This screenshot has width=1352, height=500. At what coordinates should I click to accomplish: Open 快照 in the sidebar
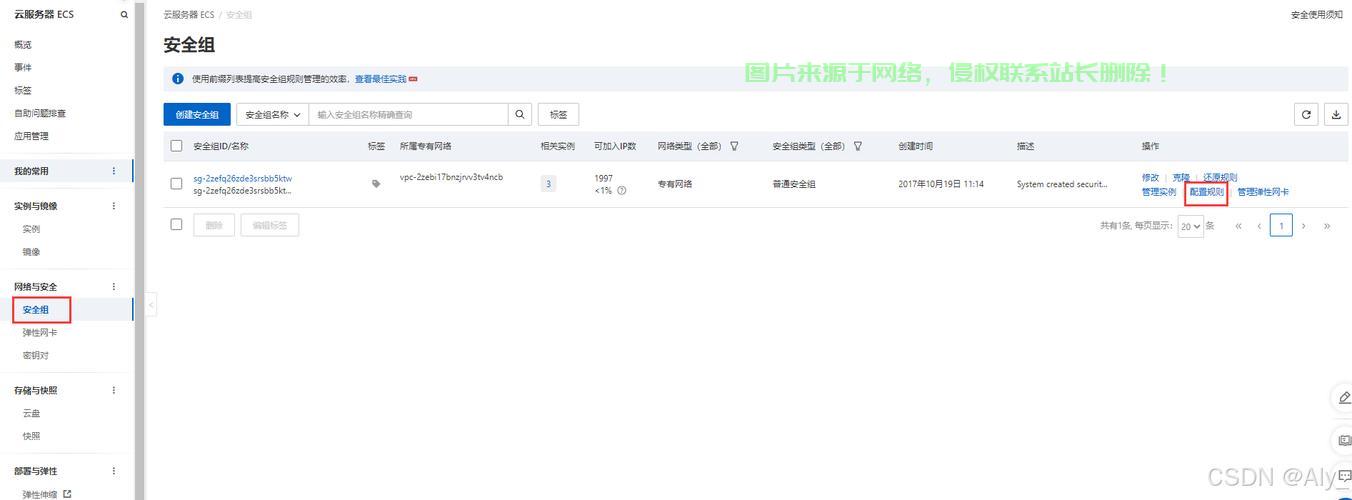(x=31, y=436)
